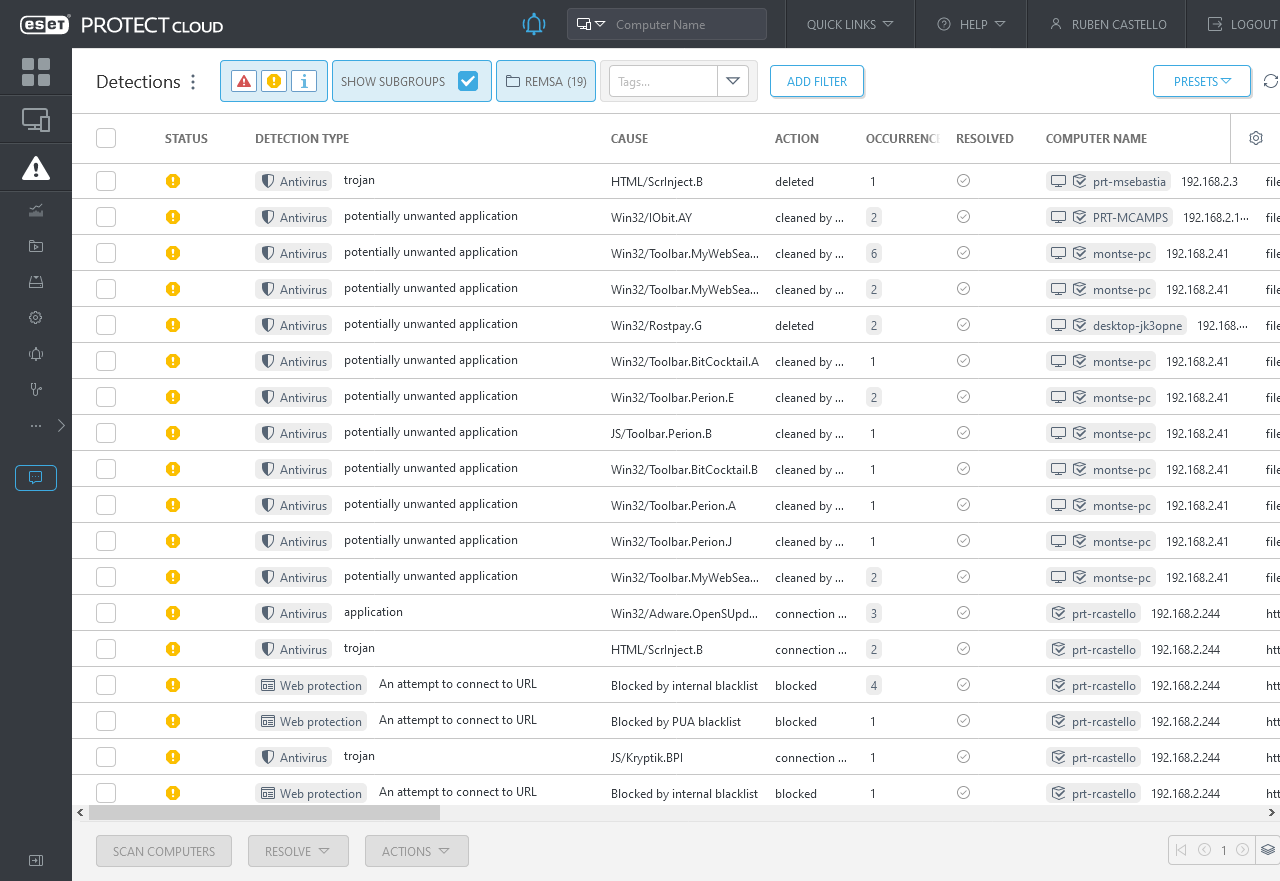Click the LOGOUT button
The height and width of the screenshot is (881, 1280).
(1242, 25)
